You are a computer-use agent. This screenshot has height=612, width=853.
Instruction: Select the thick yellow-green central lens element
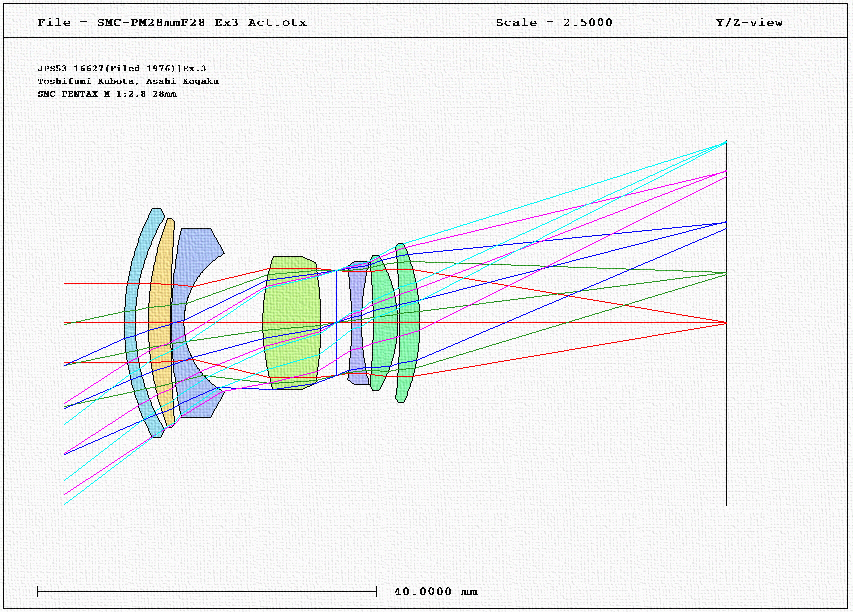click(292, 323)
